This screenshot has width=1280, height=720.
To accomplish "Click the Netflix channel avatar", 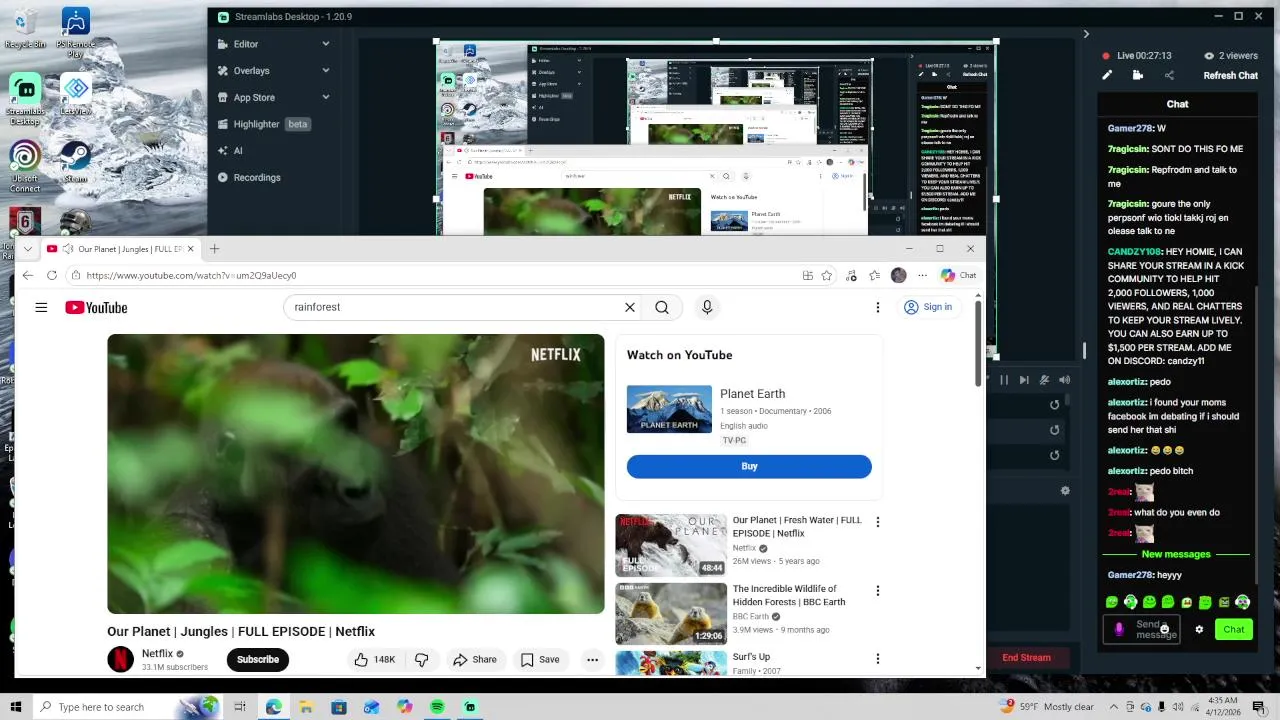I will [x=120, y=659].
